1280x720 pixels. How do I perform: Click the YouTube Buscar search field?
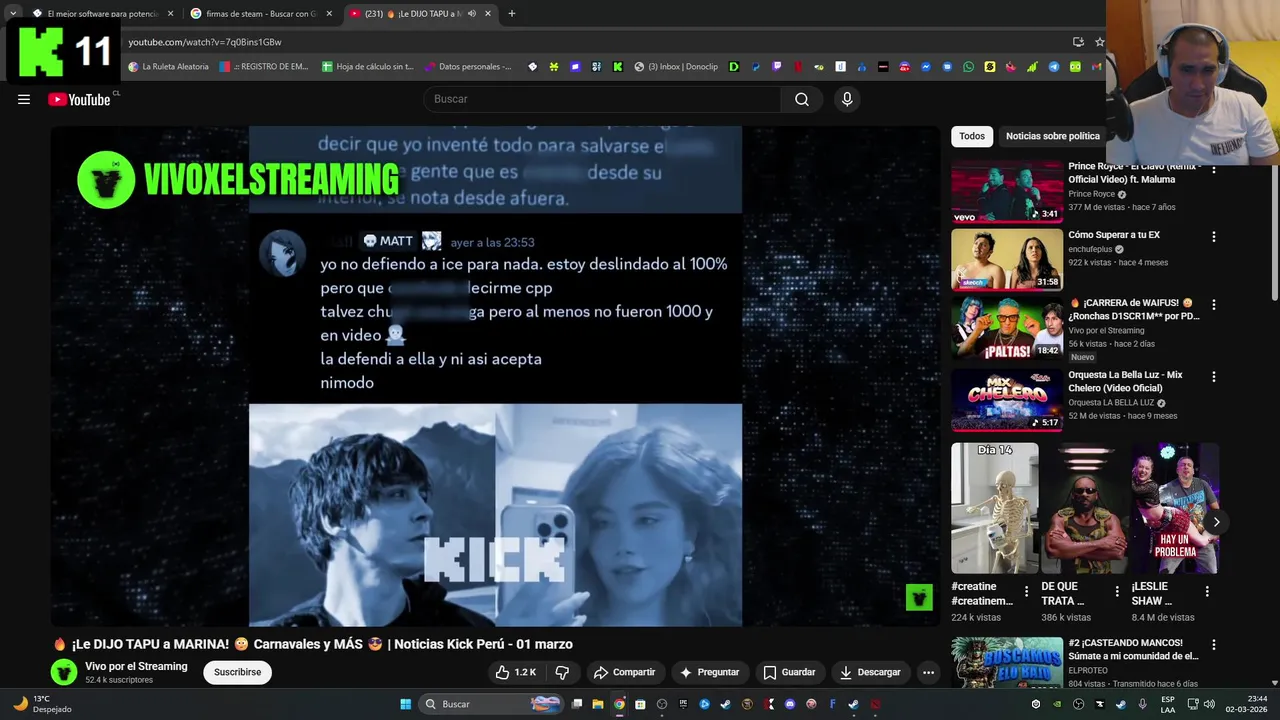[x=602, y=99]
